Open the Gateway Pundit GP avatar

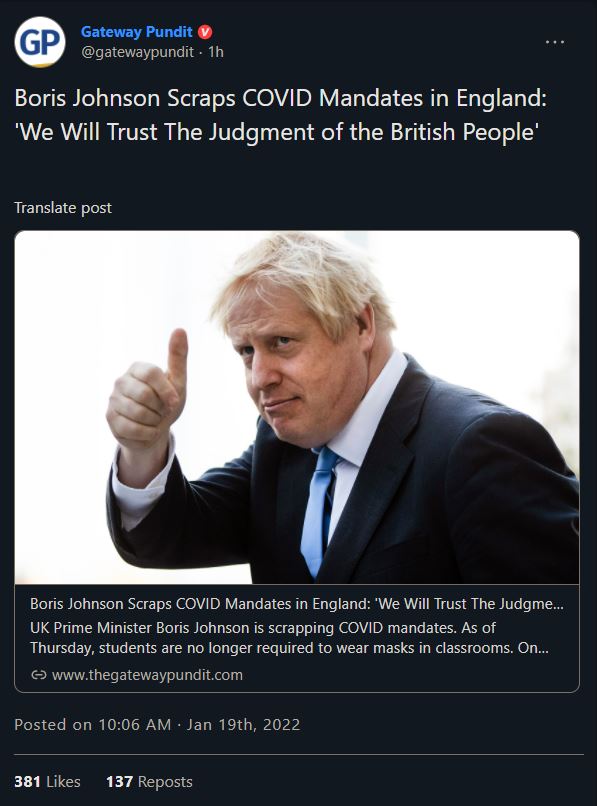40,42
